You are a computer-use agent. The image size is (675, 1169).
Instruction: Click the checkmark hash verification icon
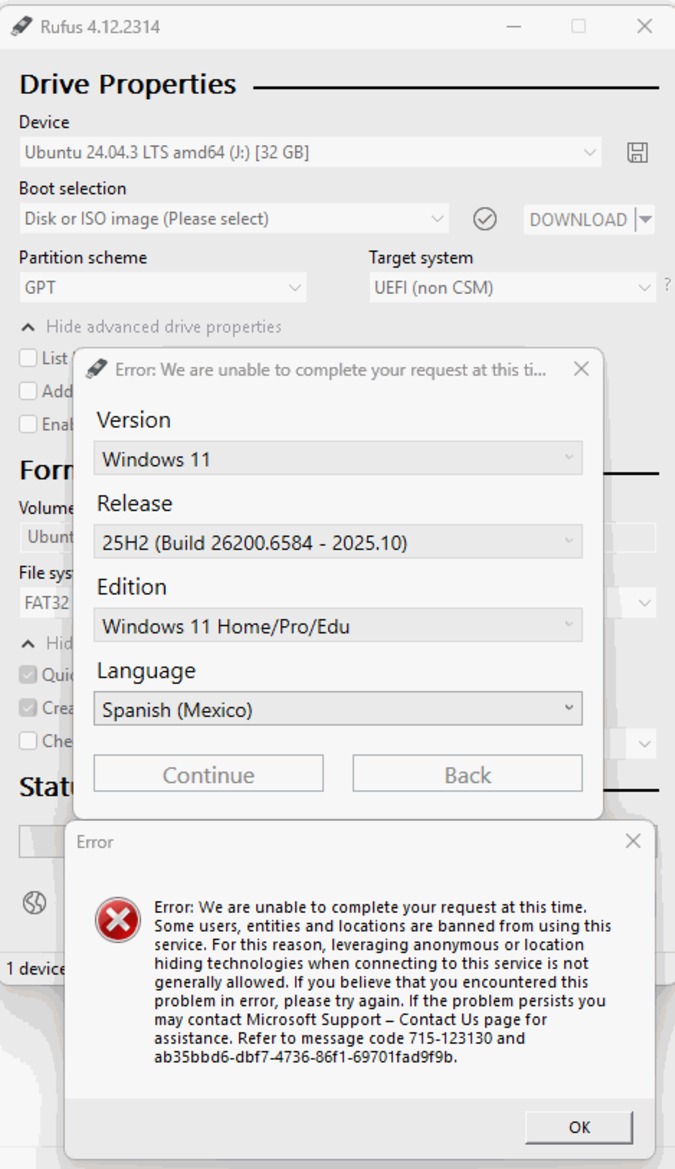pos(485,219)
